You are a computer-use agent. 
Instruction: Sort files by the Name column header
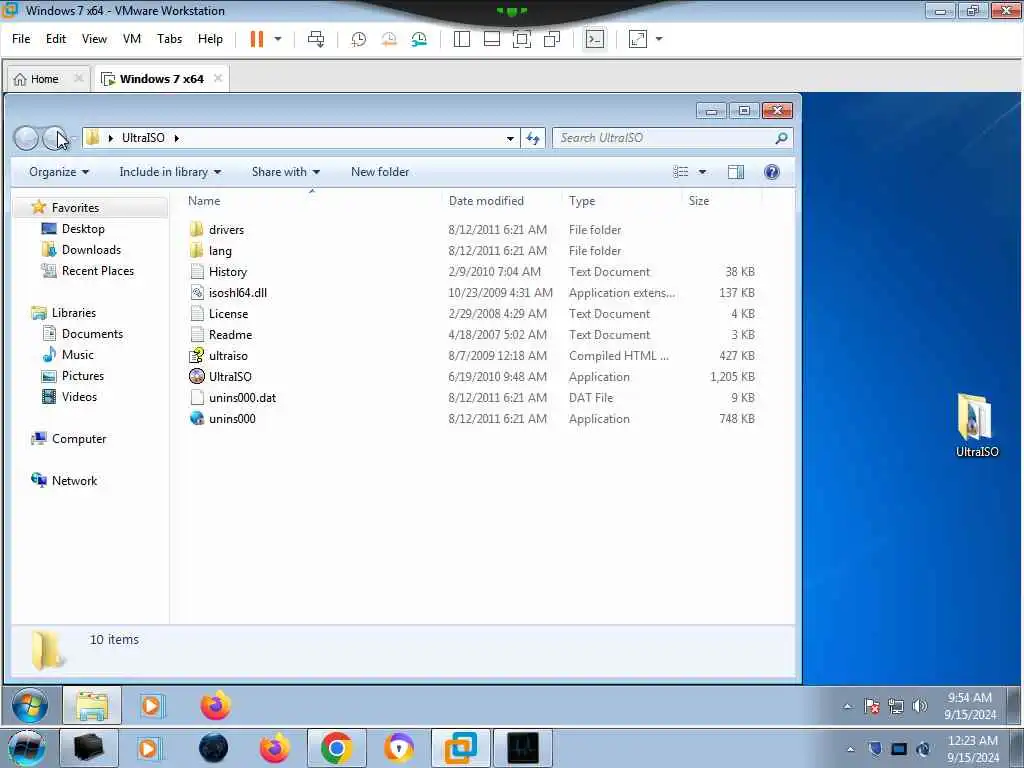(313, 200)
